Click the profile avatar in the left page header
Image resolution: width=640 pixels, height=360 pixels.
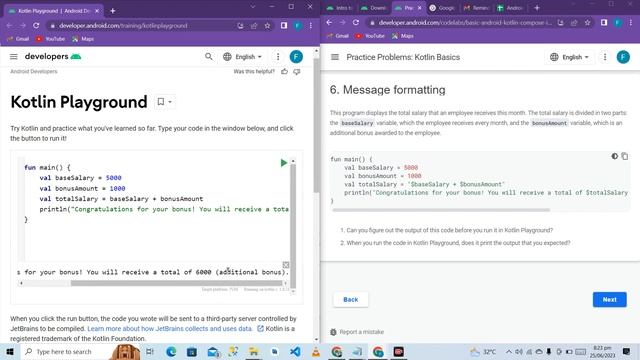click(x=296, y=57)
